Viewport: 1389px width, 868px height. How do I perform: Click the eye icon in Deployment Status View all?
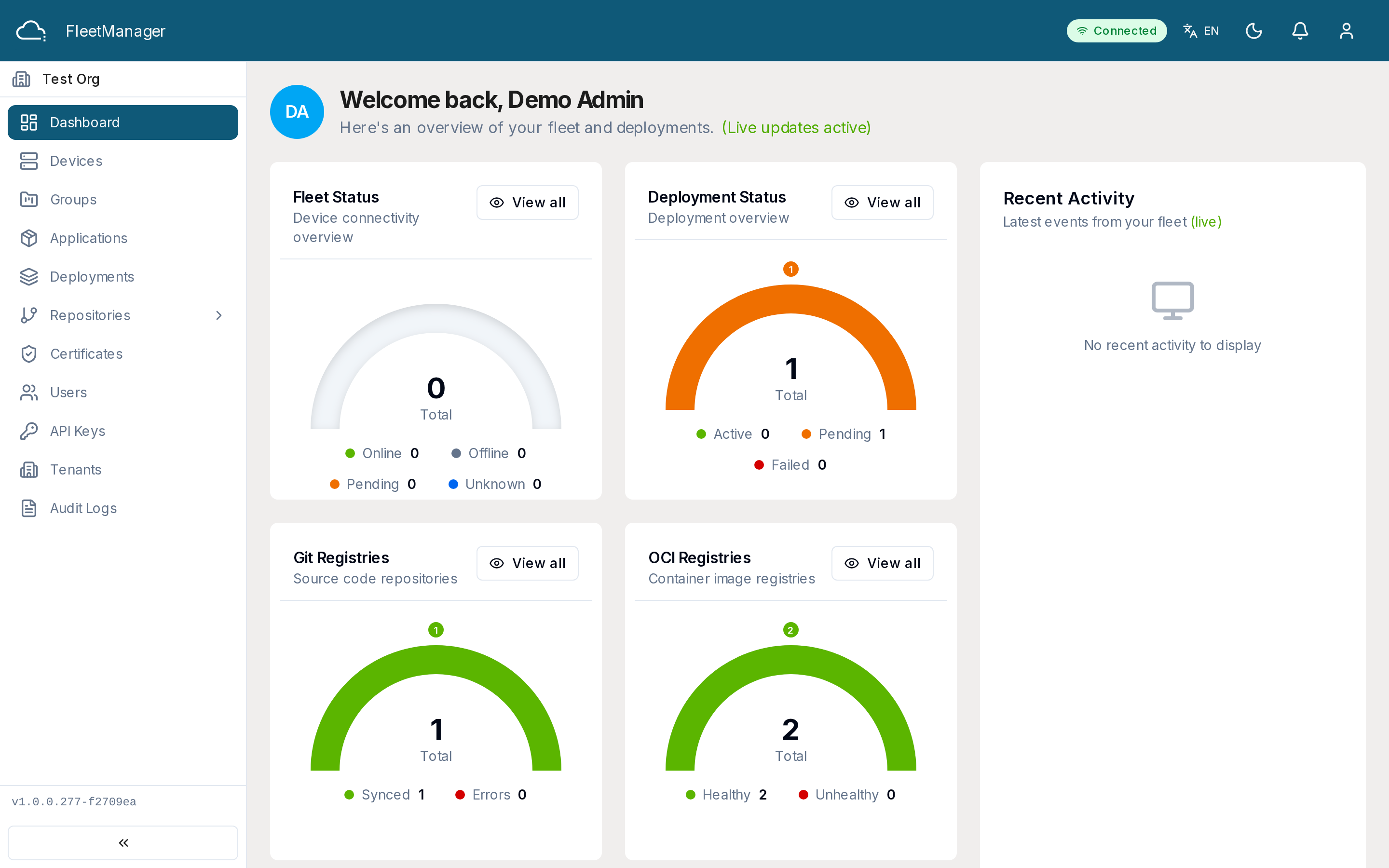852,203
